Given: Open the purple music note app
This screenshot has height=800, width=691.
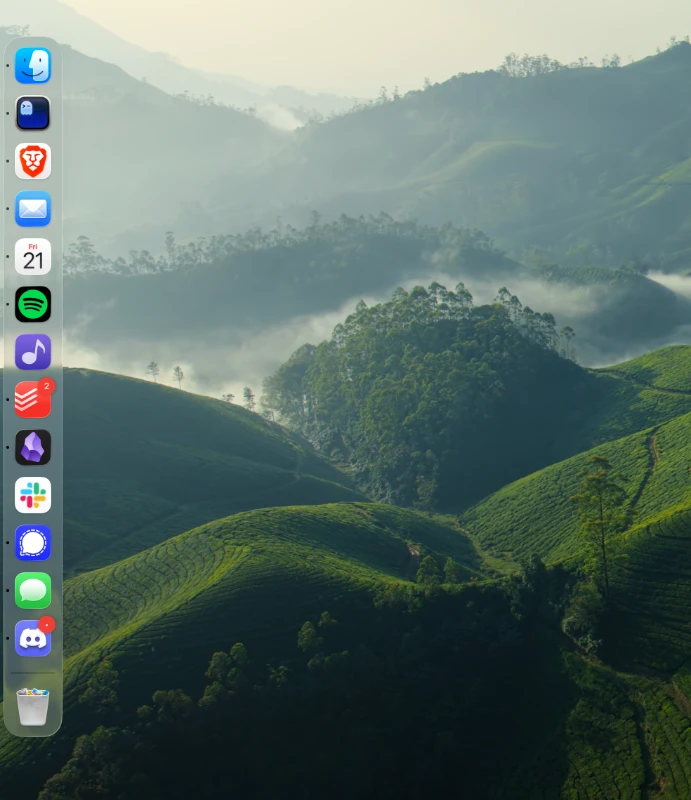Looking at the screenshot, I should (33, 352).
